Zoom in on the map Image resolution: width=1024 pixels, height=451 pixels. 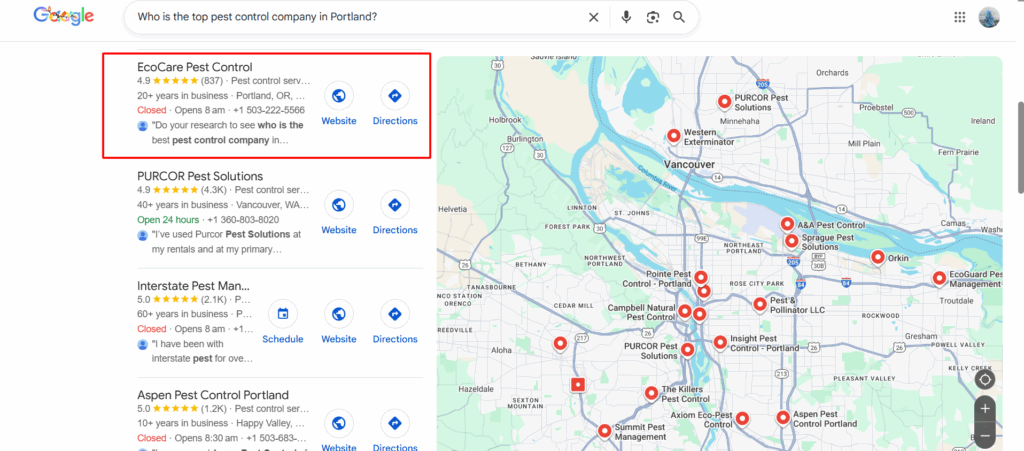pos(985,409)
